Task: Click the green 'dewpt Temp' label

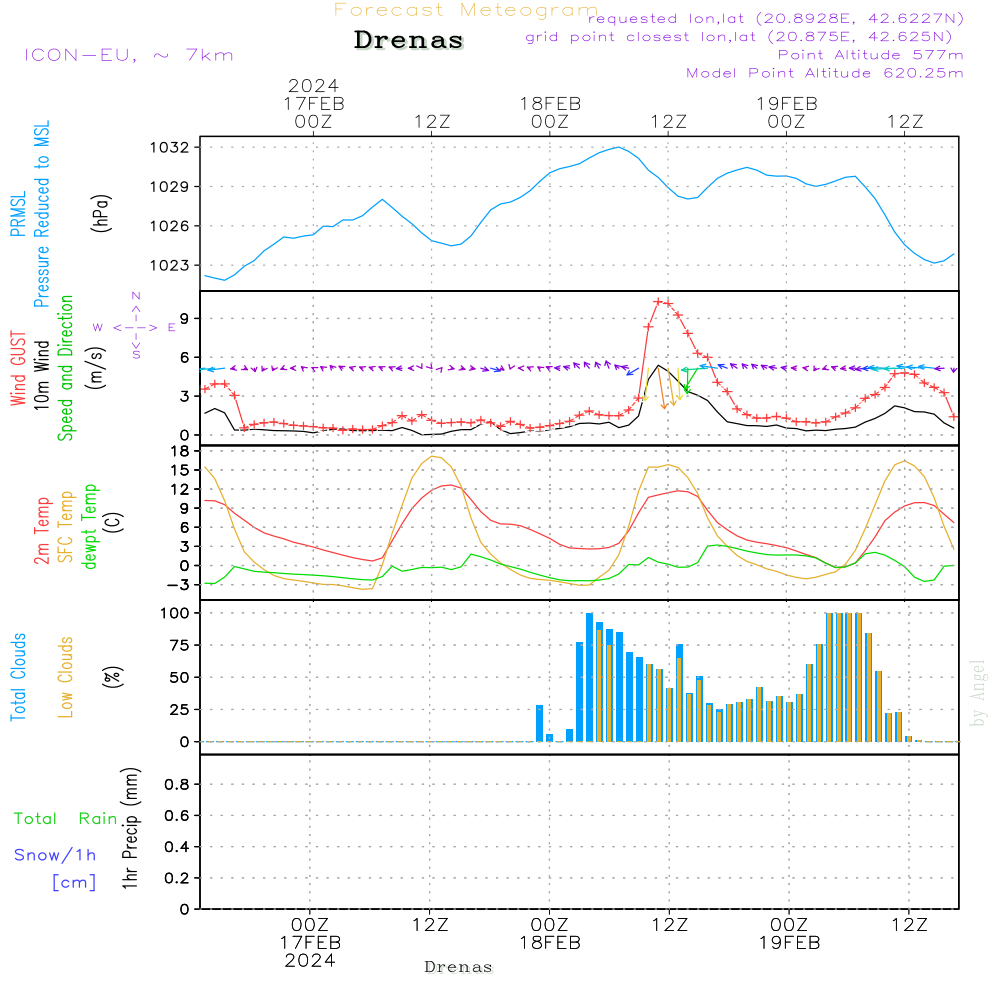Action: [90, 526]
